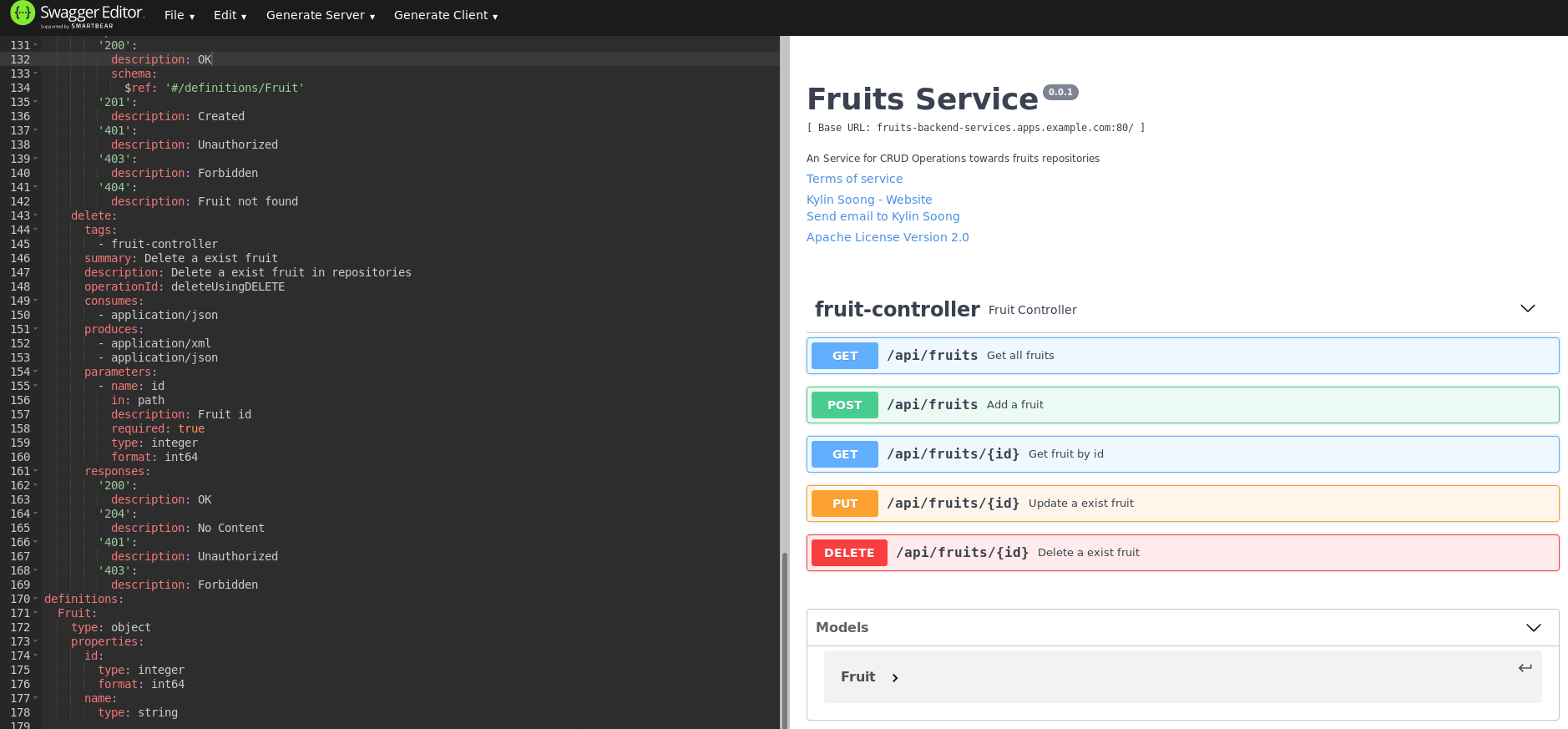
Task: Fold the parameters block at line 154
Action: coord(36,372)
